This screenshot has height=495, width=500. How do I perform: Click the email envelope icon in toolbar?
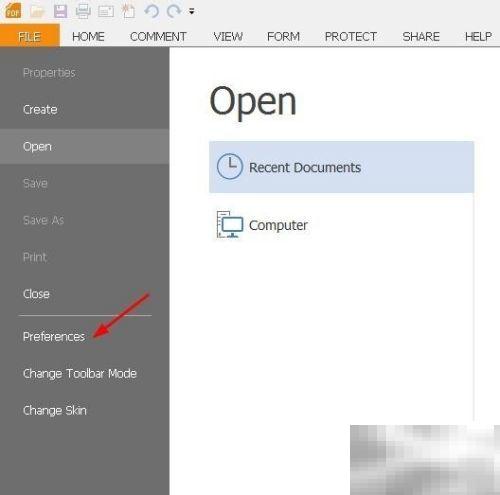click(x=106, y=11)
